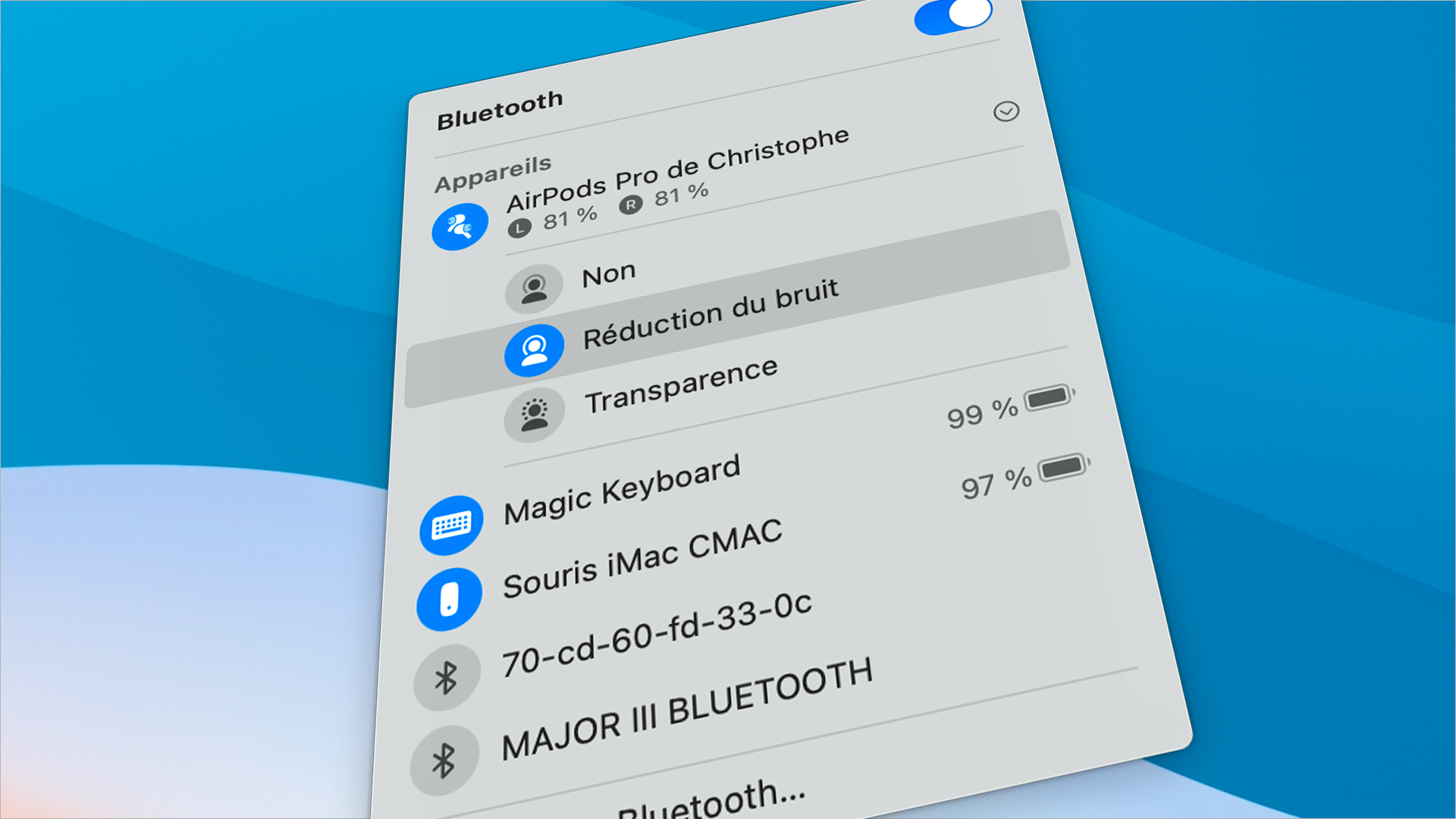Screen dimensions: 1456x819
Task: Choose the Non listening mode
Action: coord(608,274)
